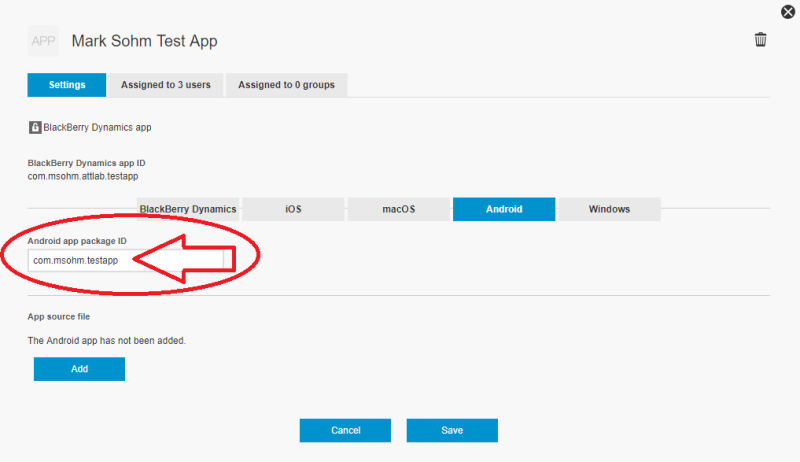Click the APP placeholder icon
Viewport: 800px width, 462px height.
pyautogui.click(x=43, y=41)
